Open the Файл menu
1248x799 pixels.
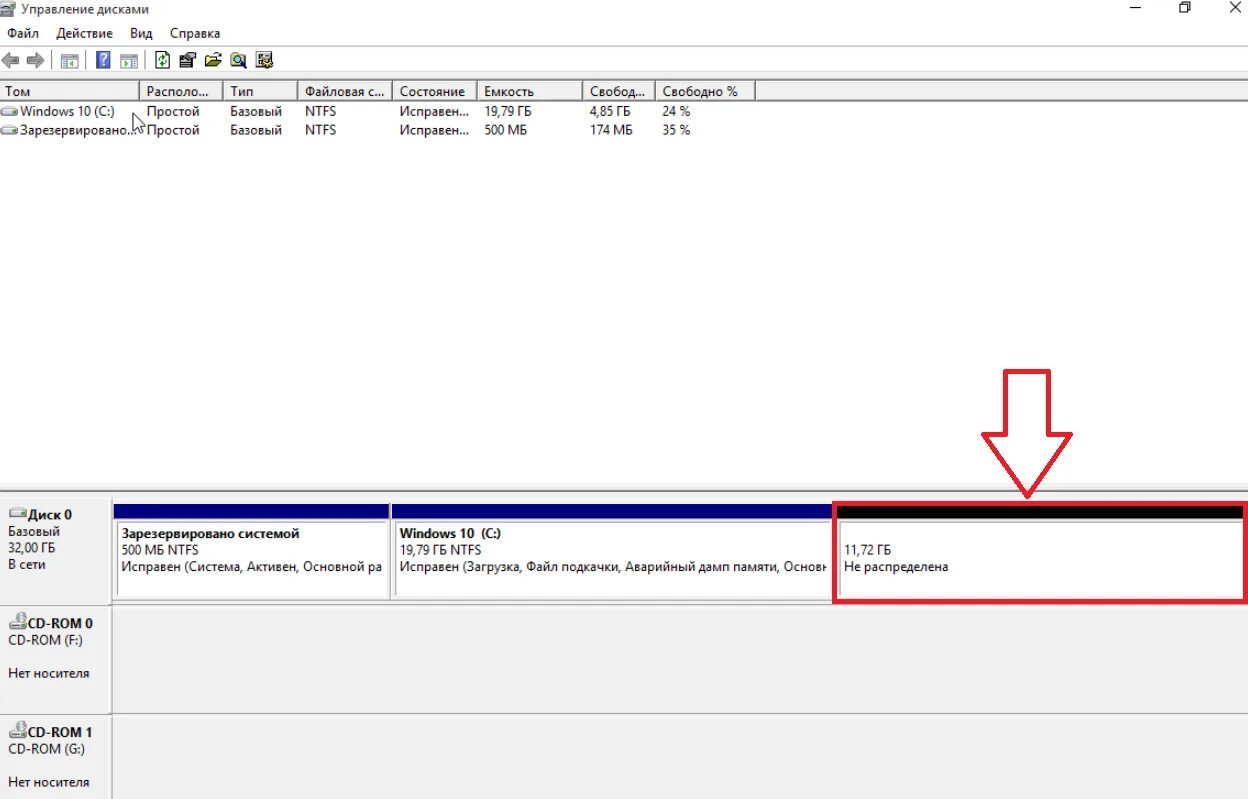(x=22, y=33)
